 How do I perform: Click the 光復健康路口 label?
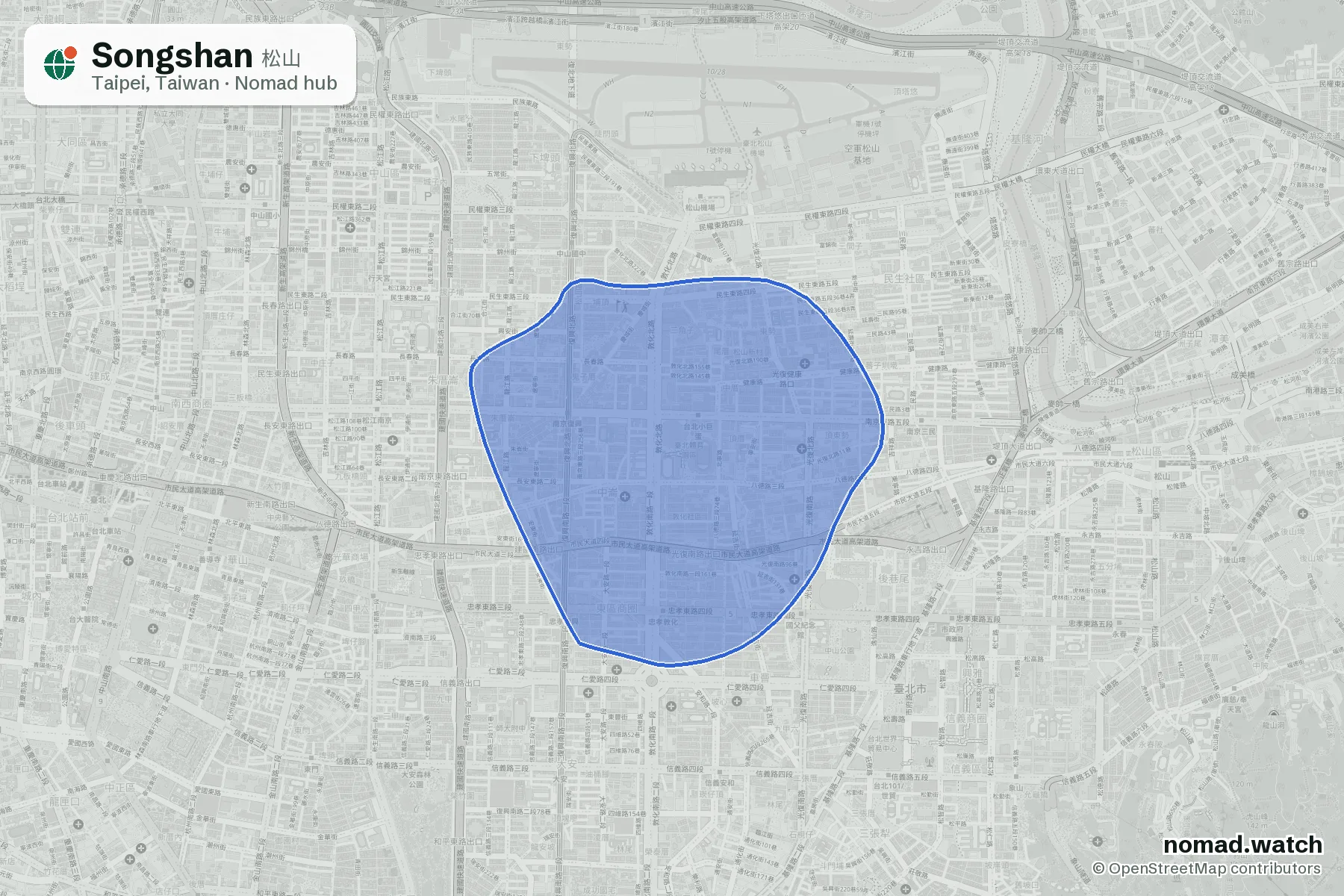[x=786, y=379]
